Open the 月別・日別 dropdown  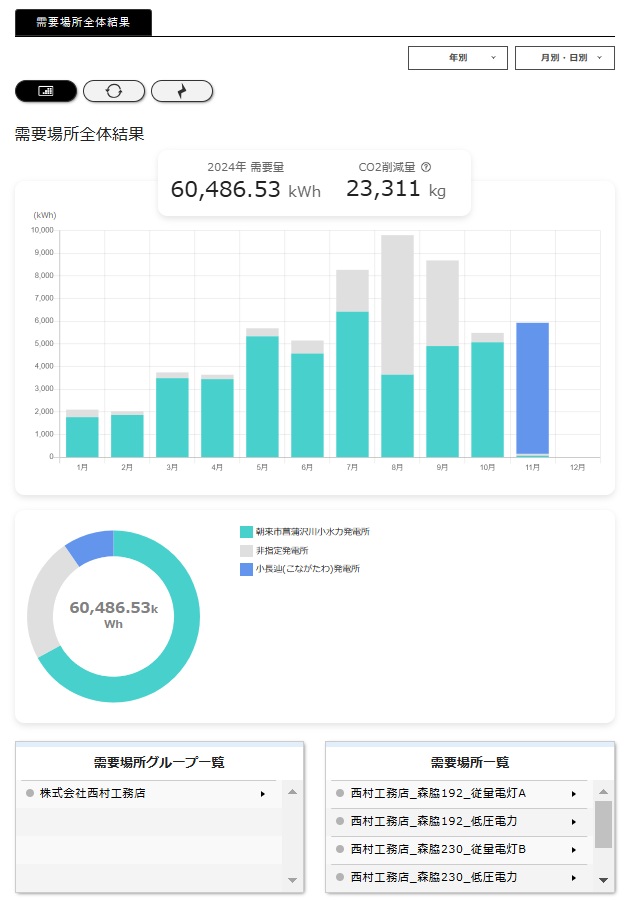pos(564,58)
